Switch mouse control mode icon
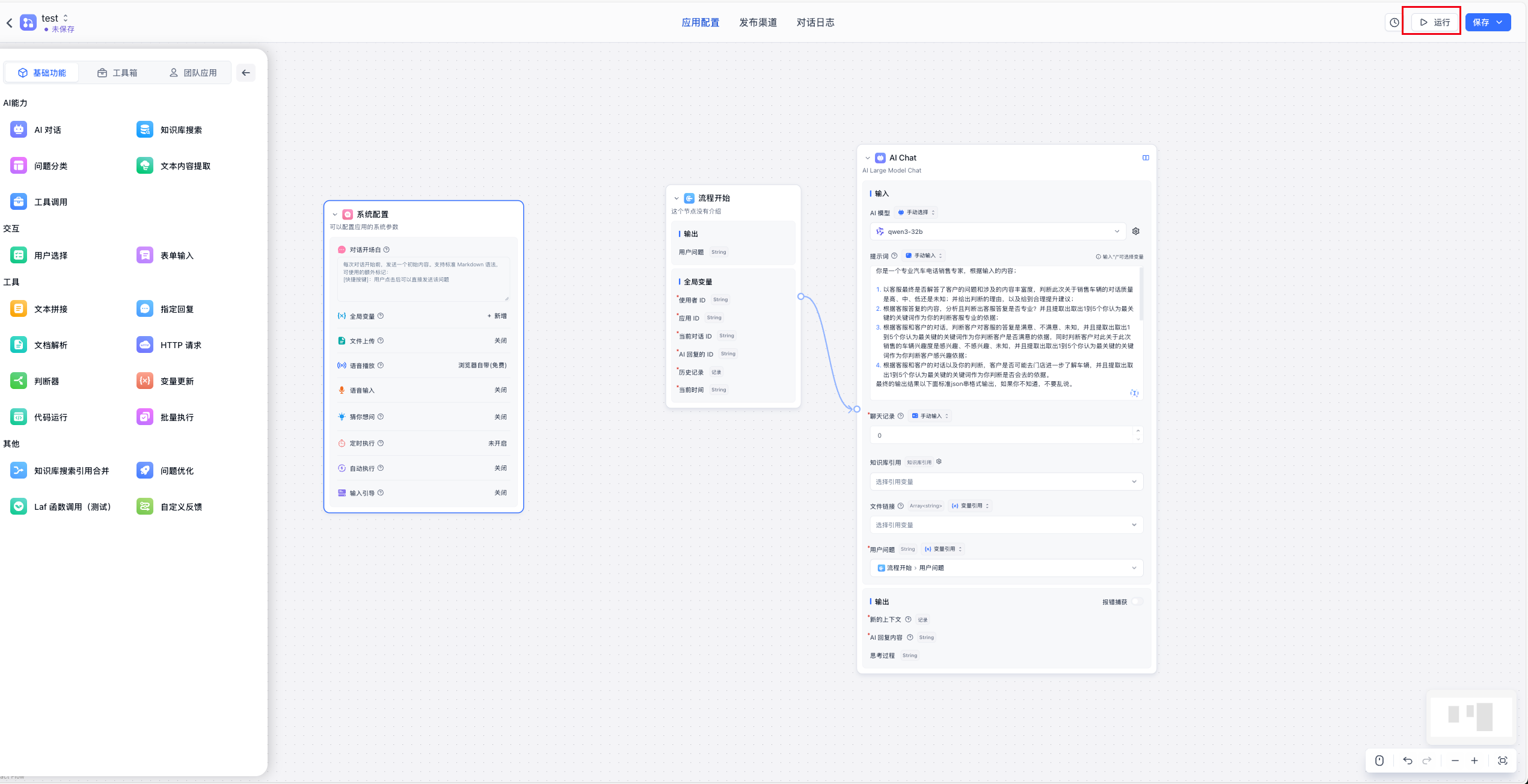The height and width of the screenshot is (784, 1528). pos(1379,761)
